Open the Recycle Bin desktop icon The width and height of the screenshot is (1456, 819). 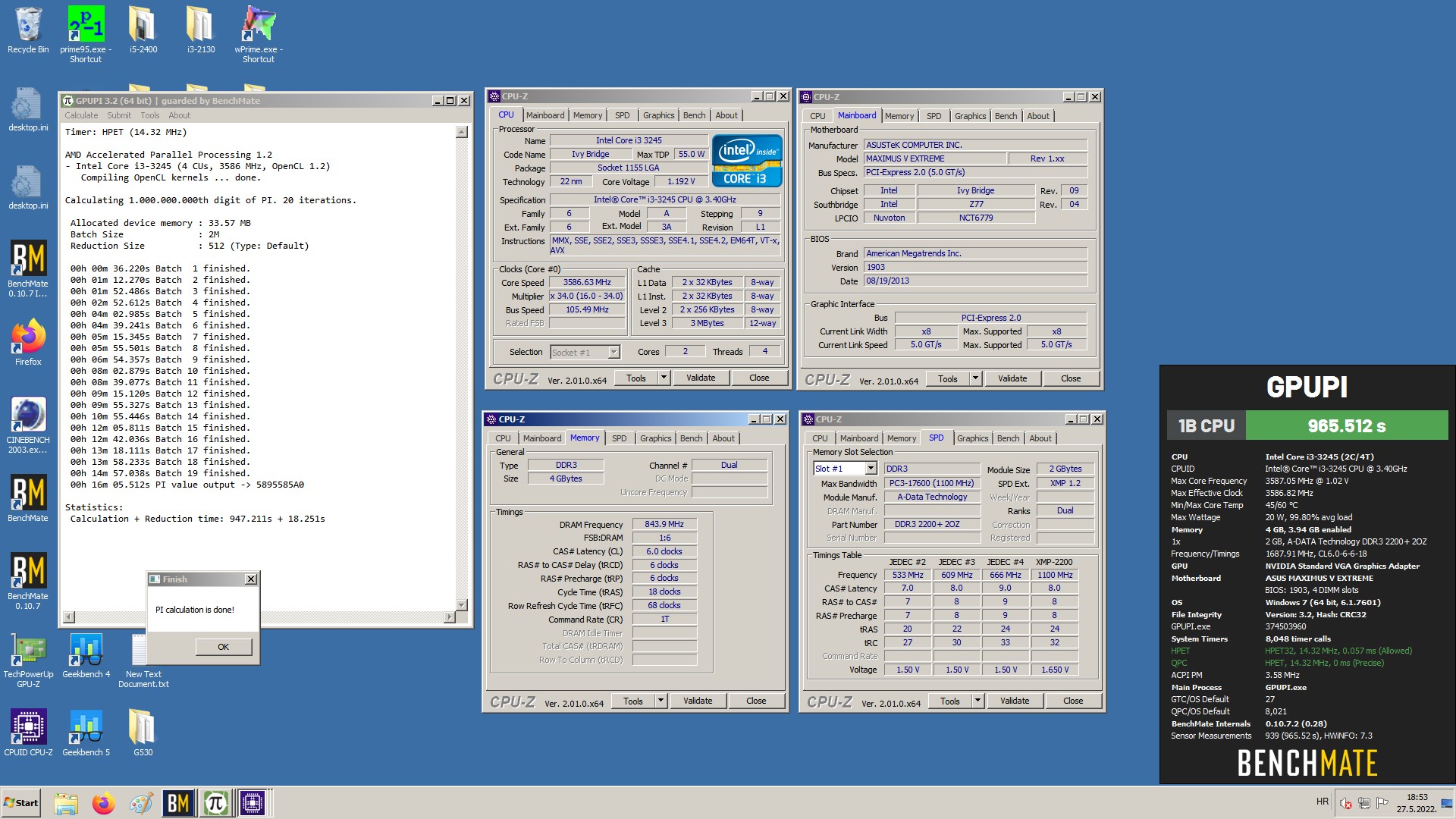pyautogui.click(x=28, y=30)
